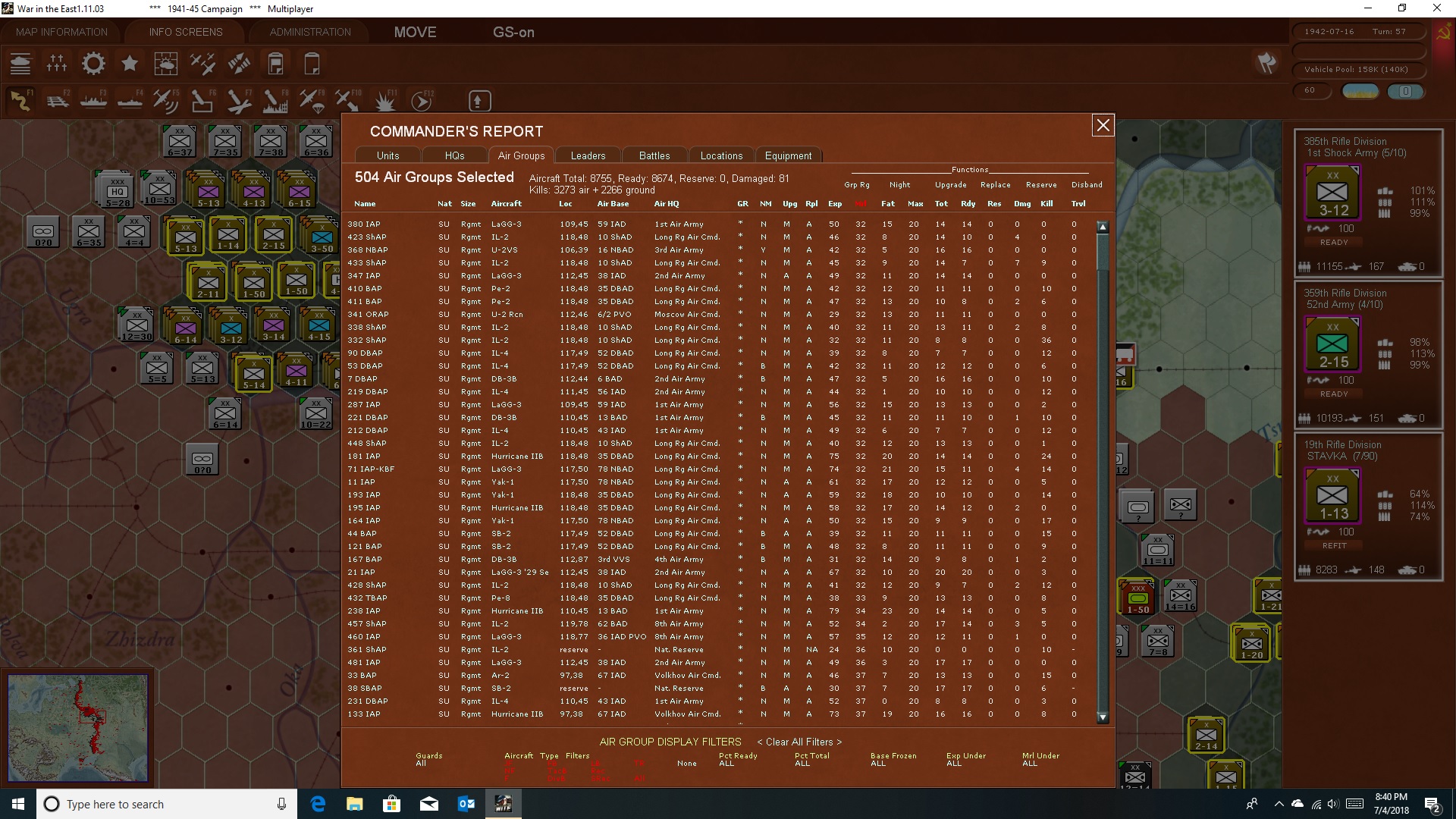Image resolution: width=1456 pixels, height=819 pixels.
Task: Open the Battles tab
Action: (654, 155)
